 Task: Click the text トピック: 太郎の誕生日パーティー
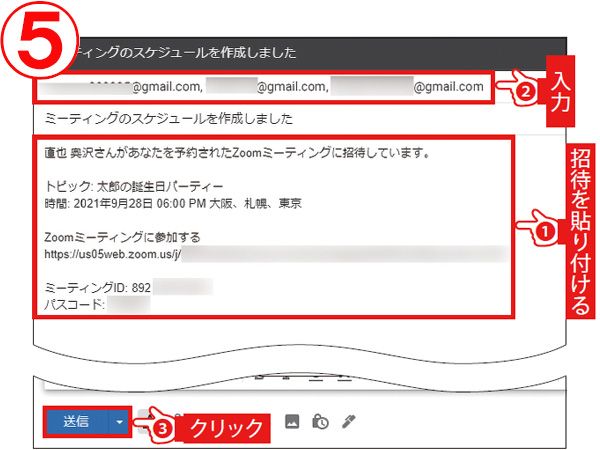click(x=134, y=186)
